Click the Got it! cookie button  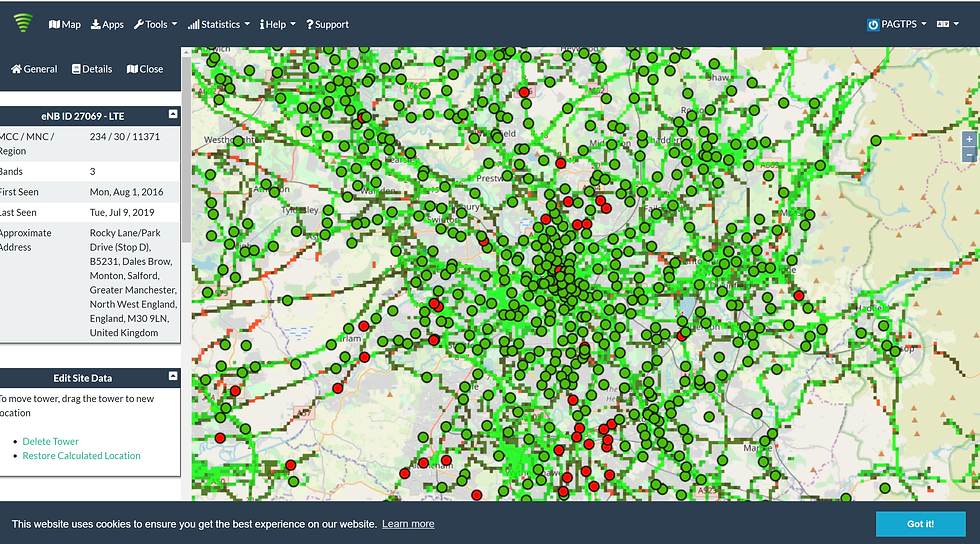point(921,524)
